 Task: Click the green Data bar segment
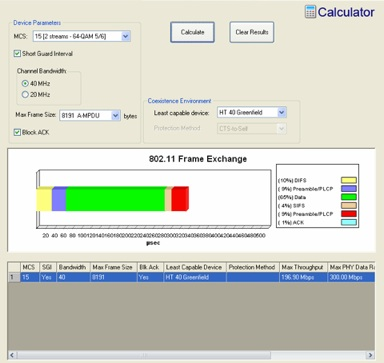coord(115,199)
